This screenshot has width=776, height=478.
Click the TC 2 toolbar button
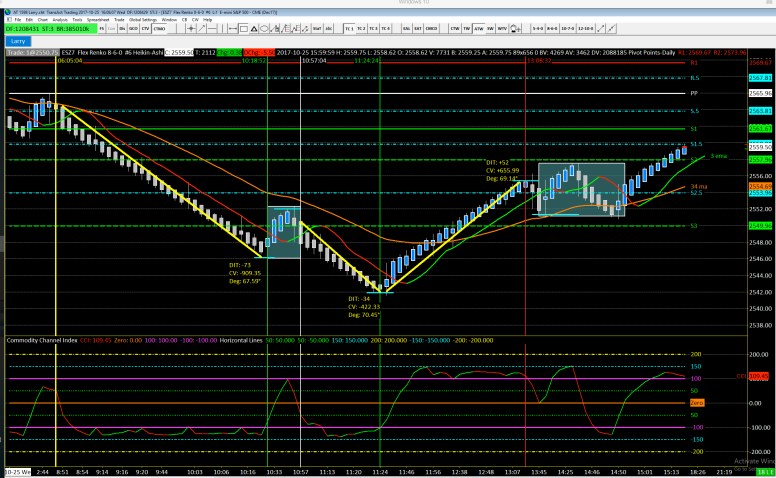pos(361,29)
